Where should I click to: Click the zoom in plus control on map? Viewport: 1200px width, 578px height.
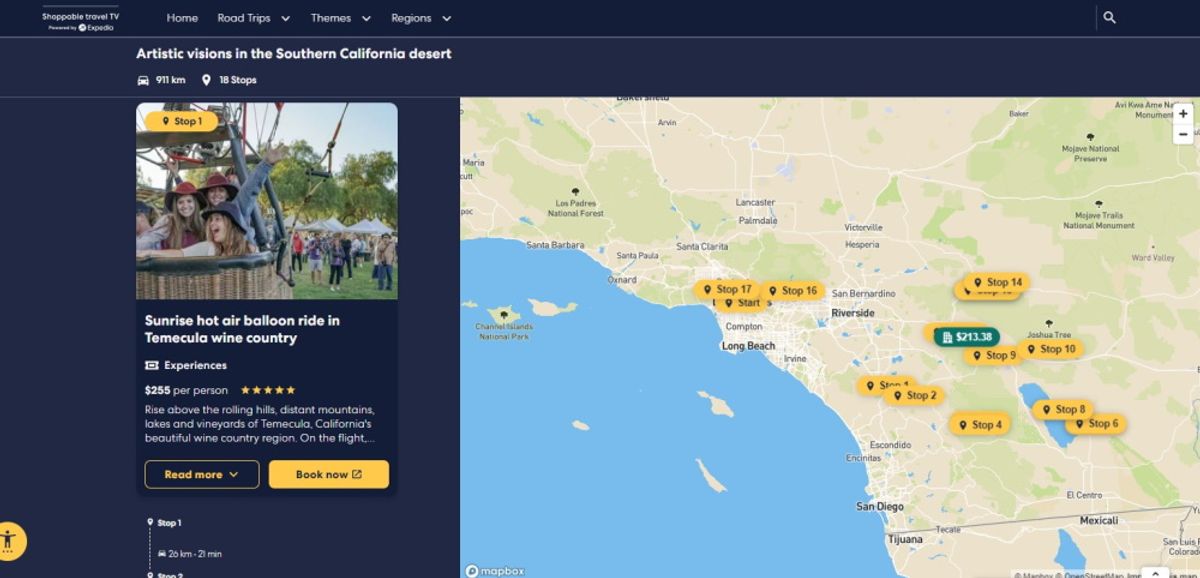pyautogui.click(x=1184, y=112)
